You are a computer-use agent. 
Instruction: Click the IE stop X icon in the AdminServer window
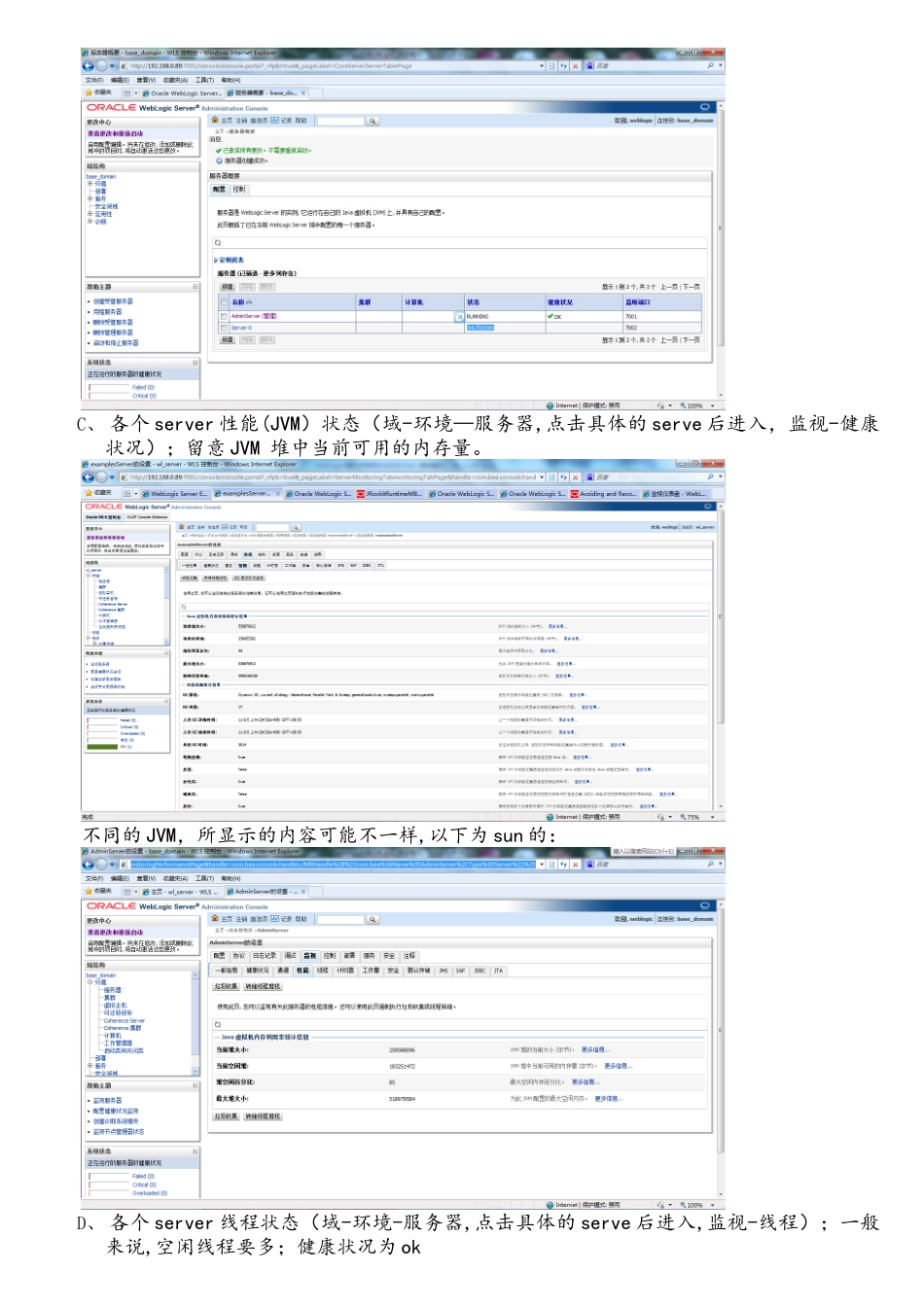[x=576, y=864]
